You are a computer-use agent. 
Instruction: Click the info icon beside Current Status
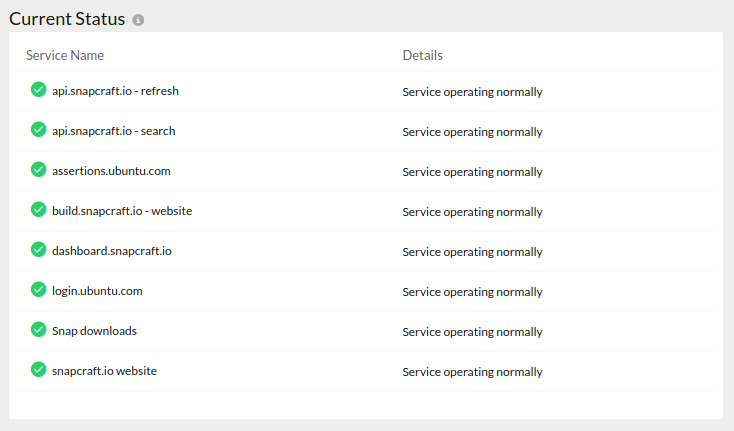tap(138, 20)
